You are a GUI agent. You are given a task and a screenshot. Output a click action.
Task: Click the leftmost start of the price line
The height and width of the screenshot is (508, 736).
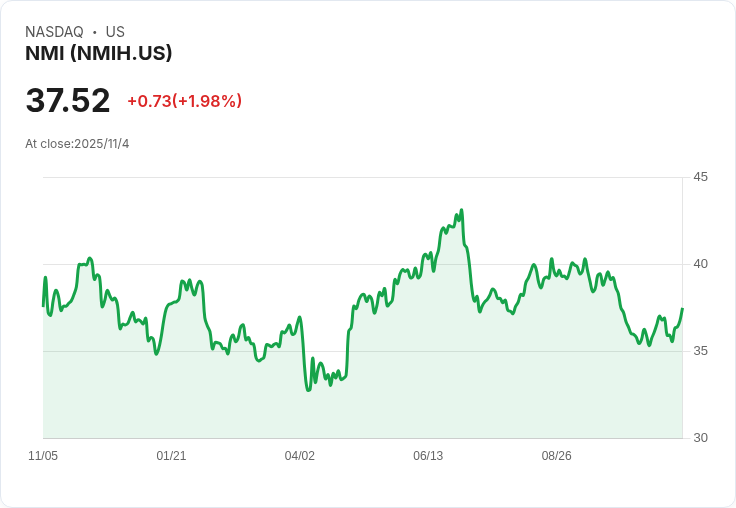43,305
